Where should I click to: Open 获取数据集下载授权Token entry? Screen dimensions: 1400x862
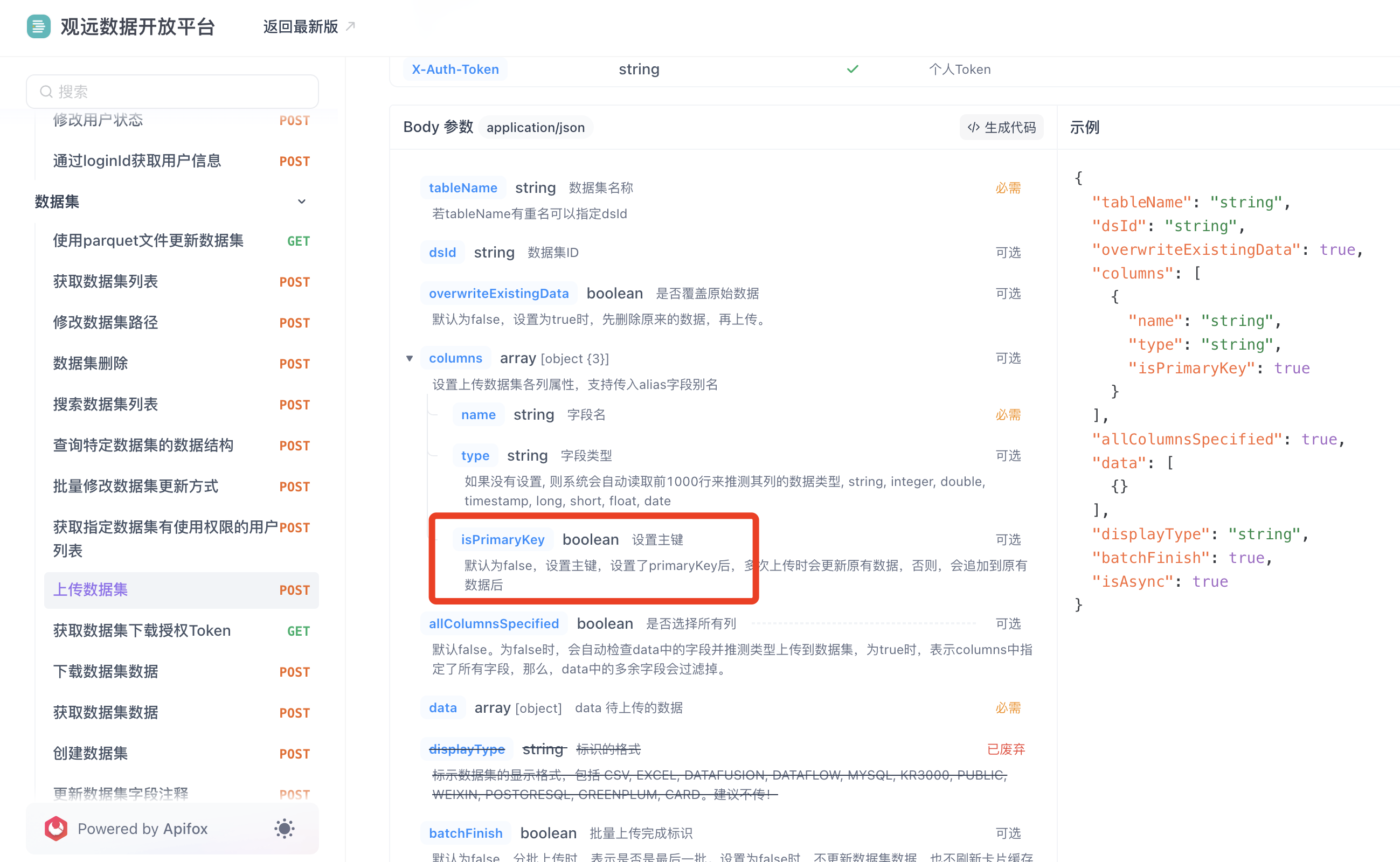(182, 631)
